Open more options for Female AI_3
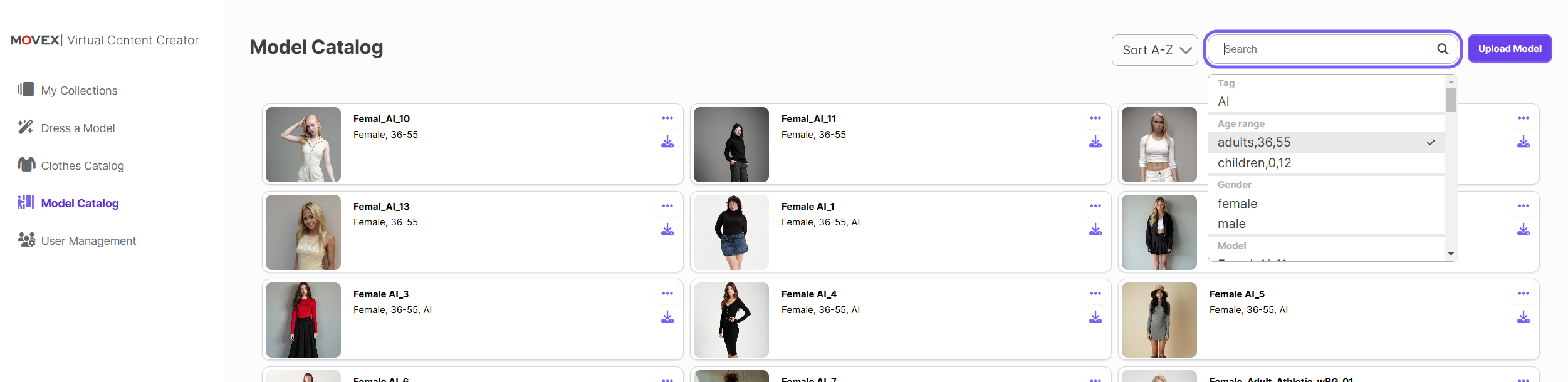 pos(667,294)
